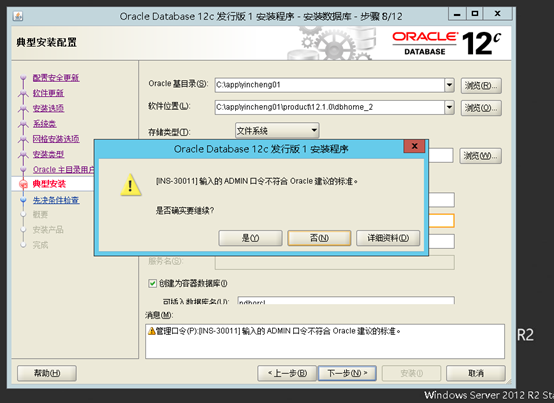Click <上一步(B) back button
This screenshot has width=554, height=403.
point(287,373)
